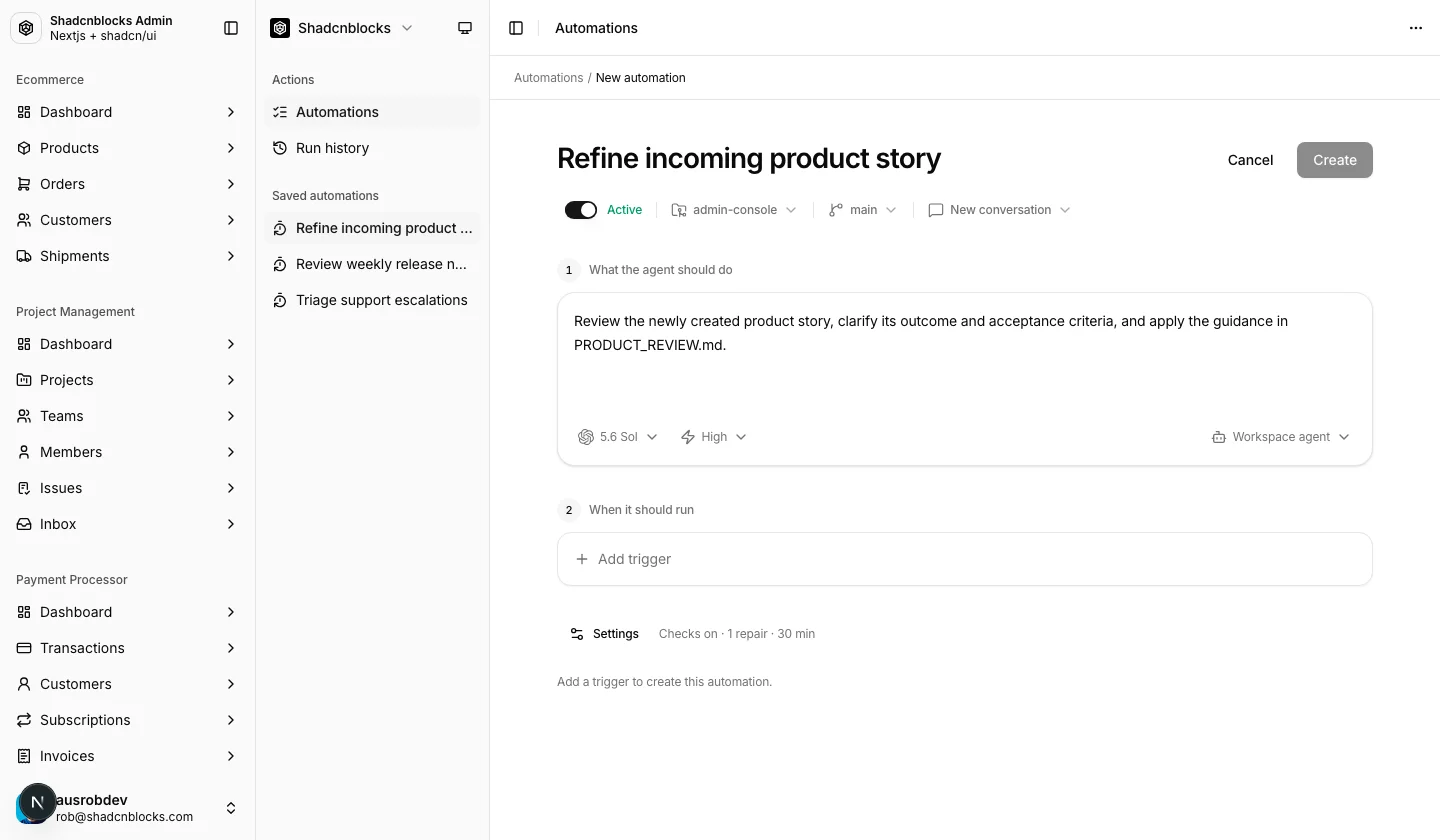Toggle the secondary sidebar icon near Automations title
This screenshot has height=840, width=1440.
pyautogui.click(x=516, y=28)
